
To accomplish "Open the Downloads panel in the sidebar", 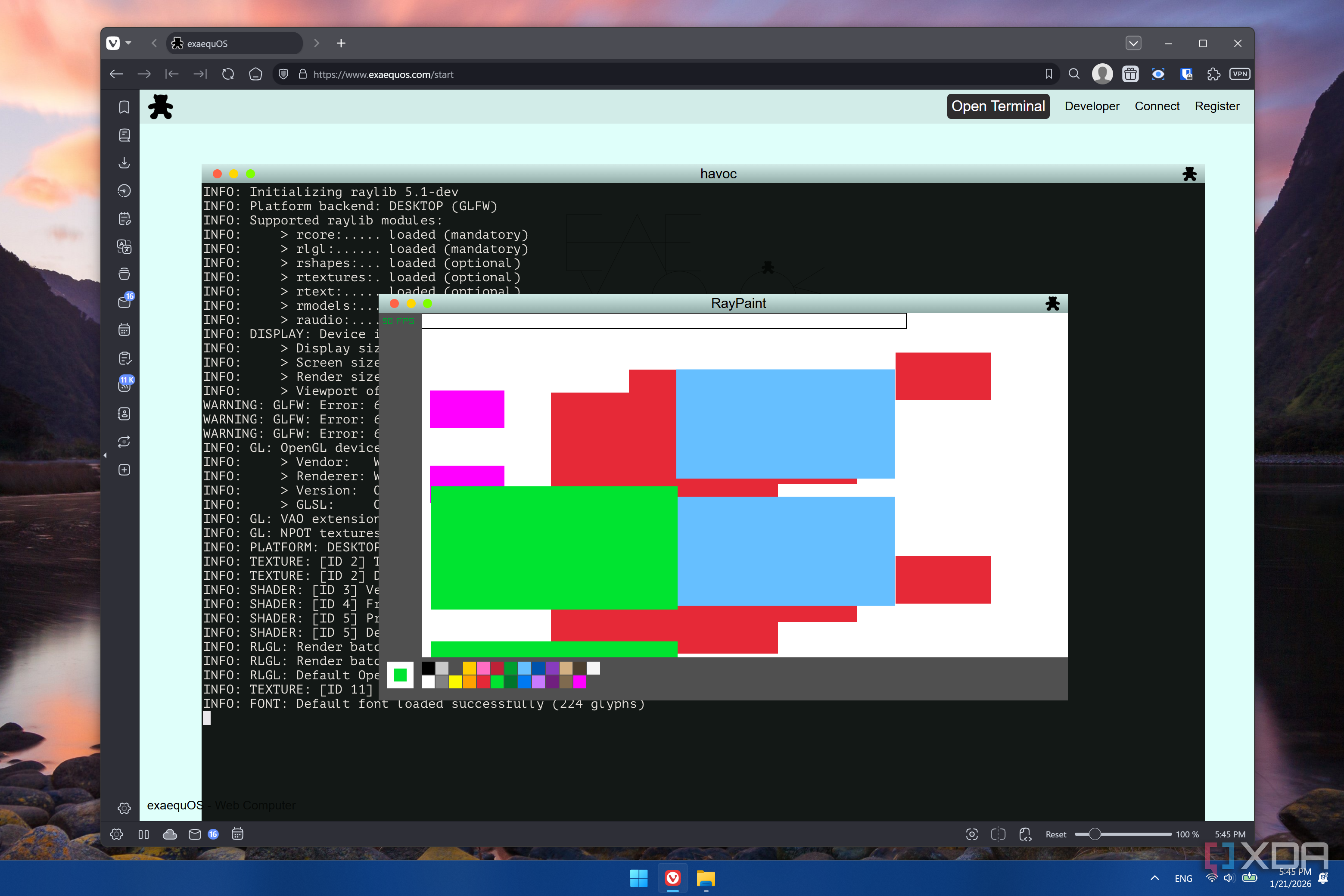I will coord(124,163).
